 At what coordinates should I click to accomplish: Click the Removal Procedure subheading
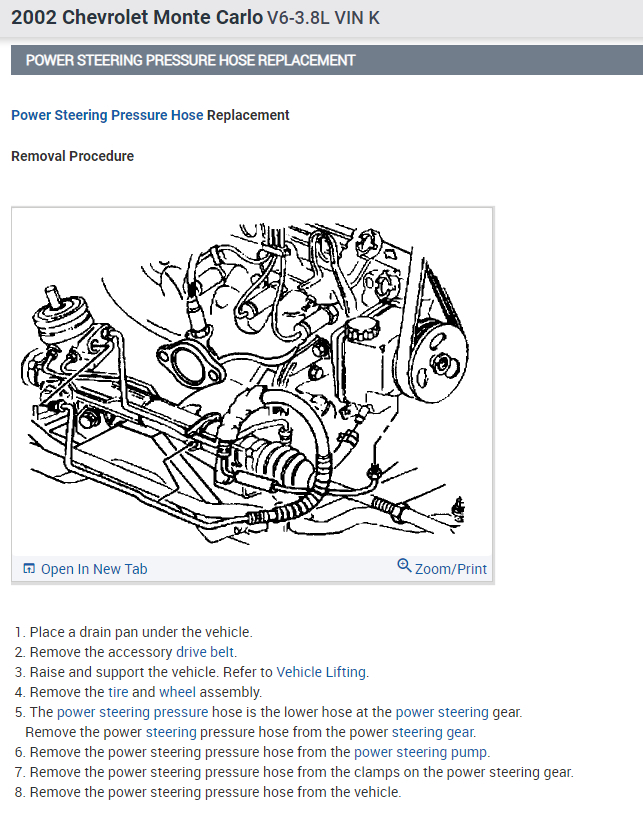(73, 156)
